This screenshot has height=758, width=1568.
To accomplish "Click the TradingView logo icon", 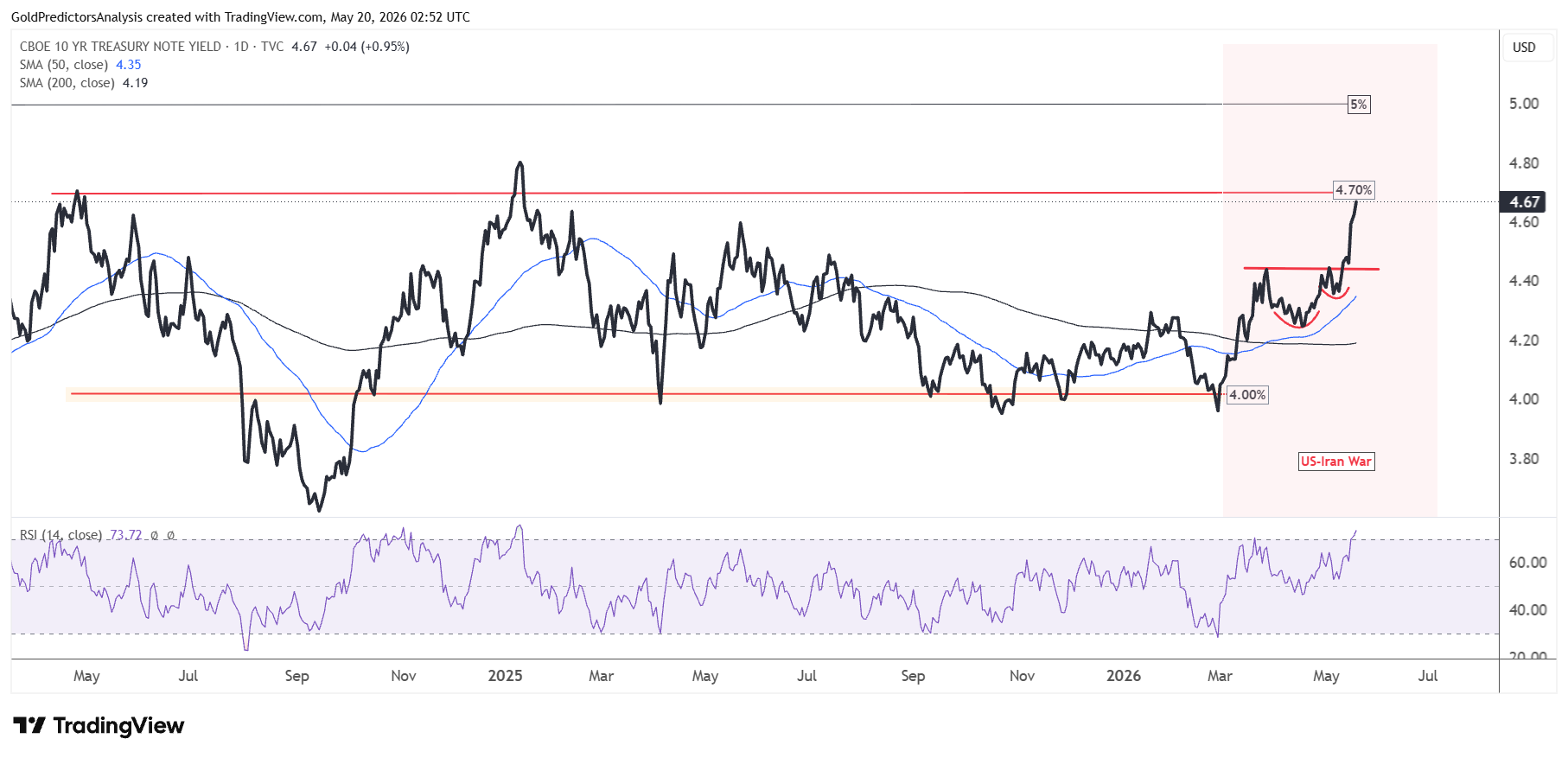I will click(x=29, y=725).
